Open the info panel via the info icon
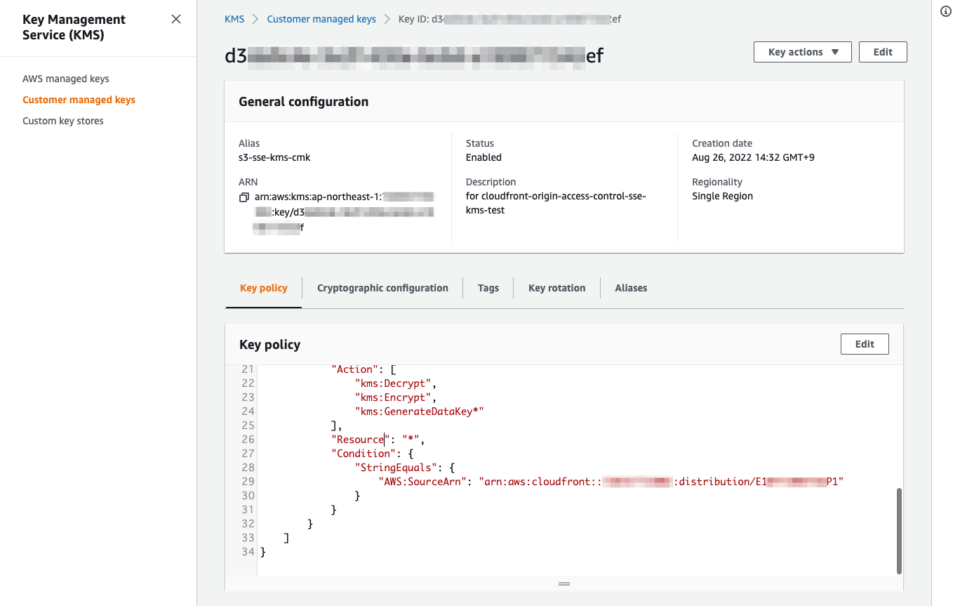Screen dimensions: 960x606 click(x=946, y=12)
